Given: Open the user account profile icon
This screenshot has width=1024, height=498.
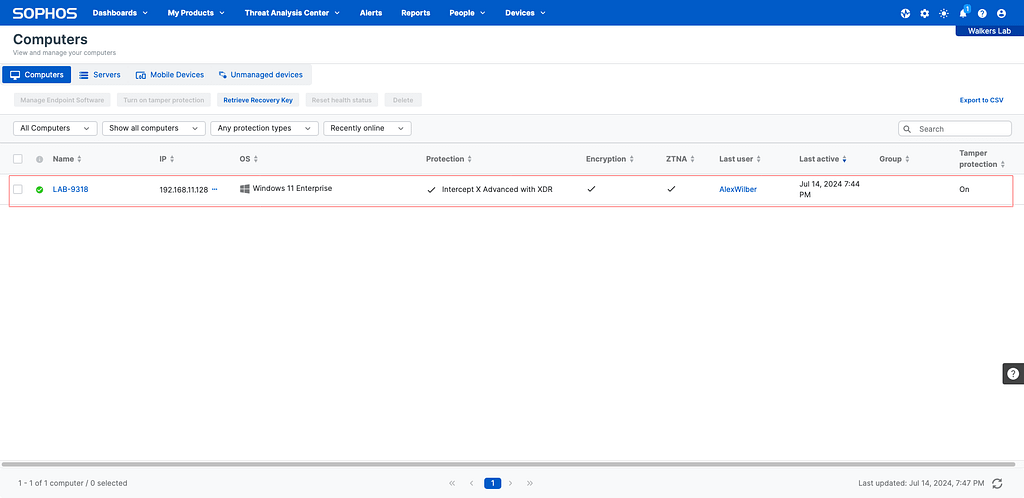Looking at the screenshot, I should coord(1001,13).
